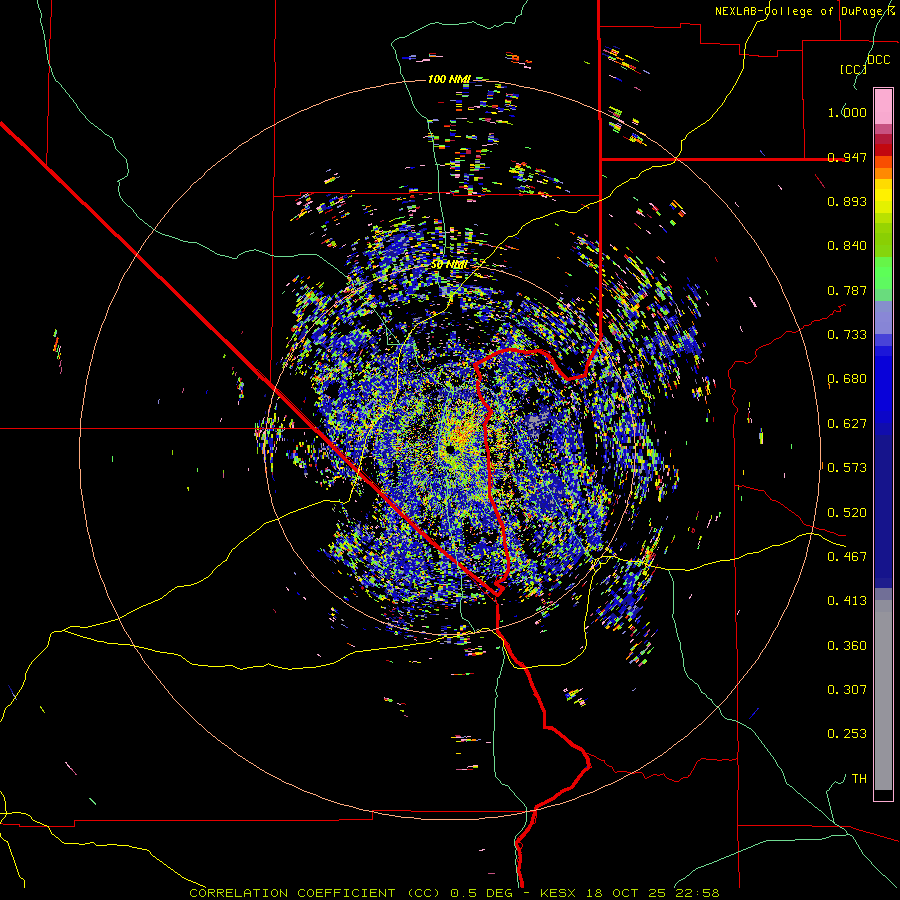Click the gray low-value segment of color bar
Viewport: 900px width, 900px height.
point(883,695)
